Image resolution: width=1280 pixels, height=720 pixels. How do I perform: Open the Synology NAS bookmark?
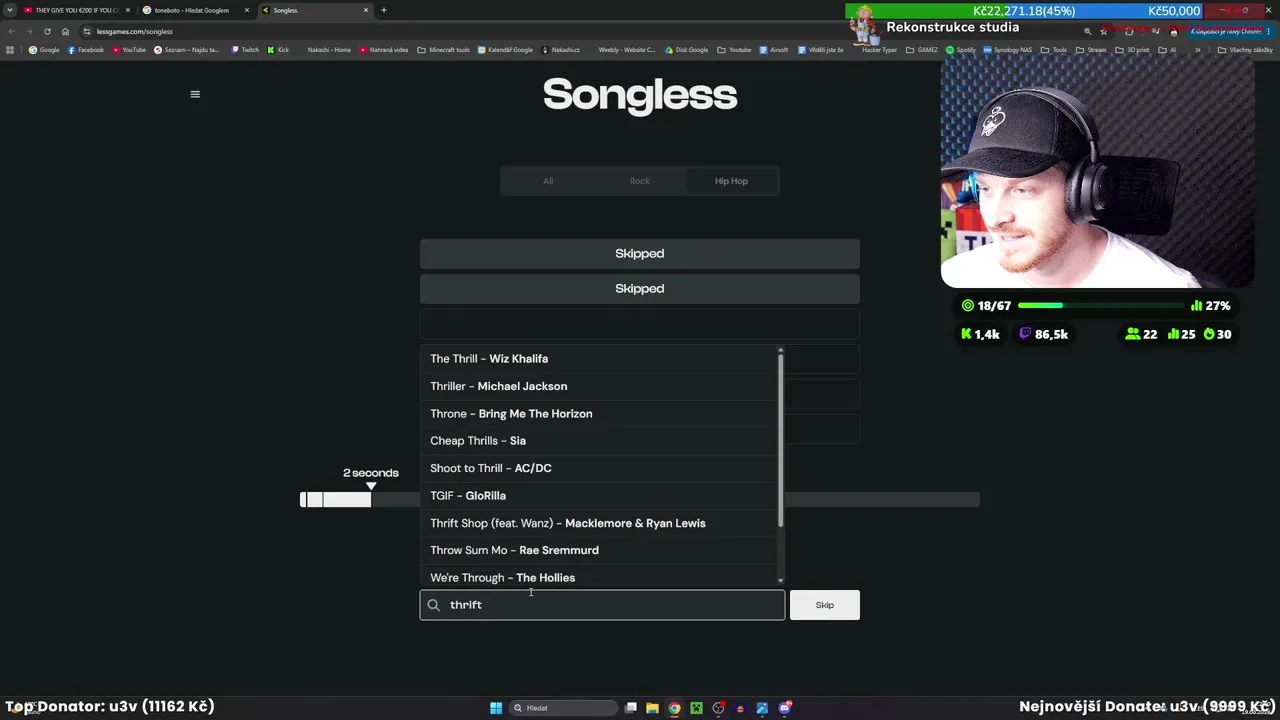tap(1007, 50)
